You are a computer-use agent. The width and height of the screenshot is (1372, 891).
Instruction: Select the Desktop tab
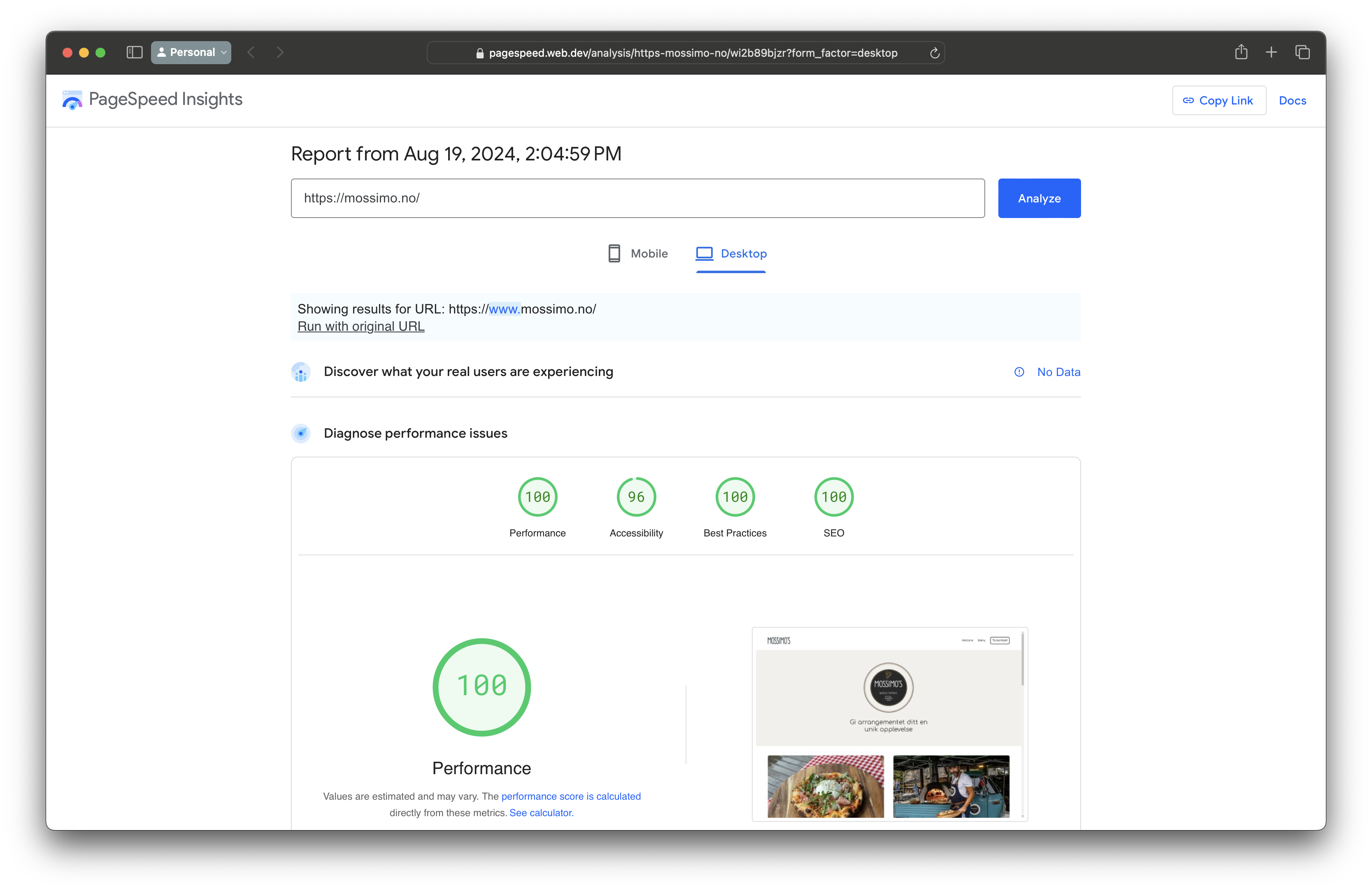tap(731, 253)
